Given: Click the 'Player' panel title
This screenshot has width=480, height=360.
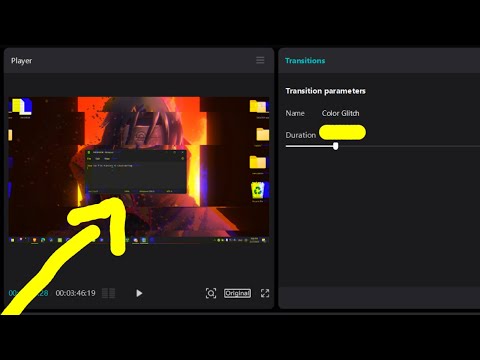Looking at the screenshot, I should pyautogui.click(x=22, y=61).
